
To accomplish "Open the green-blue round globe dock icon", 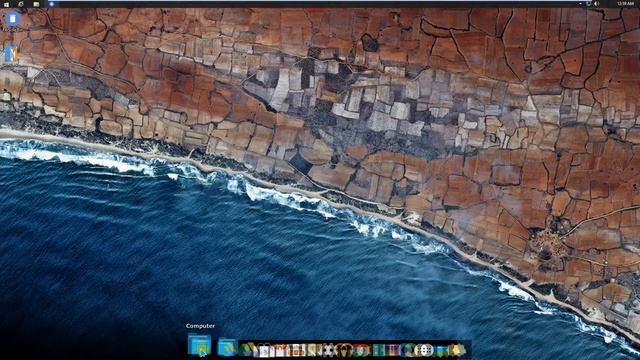I will 408,350.
